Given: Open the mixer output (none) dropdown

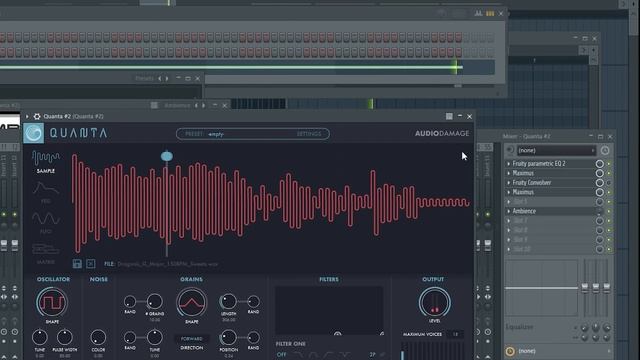Looking at the screenshot, I should click(x=563, y=351).
